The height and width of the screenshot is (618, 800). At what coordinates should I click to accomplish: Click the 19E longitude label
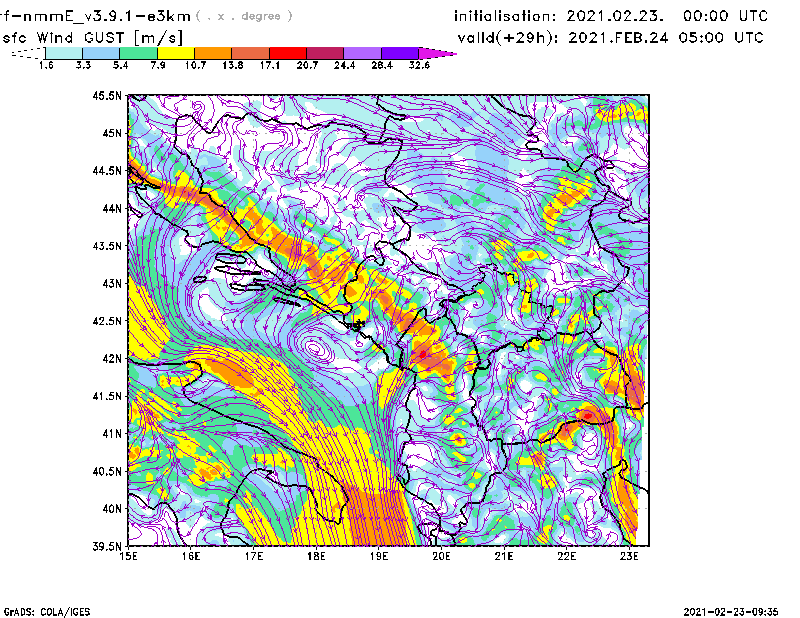pyautogui.click(x=379, y=556)
